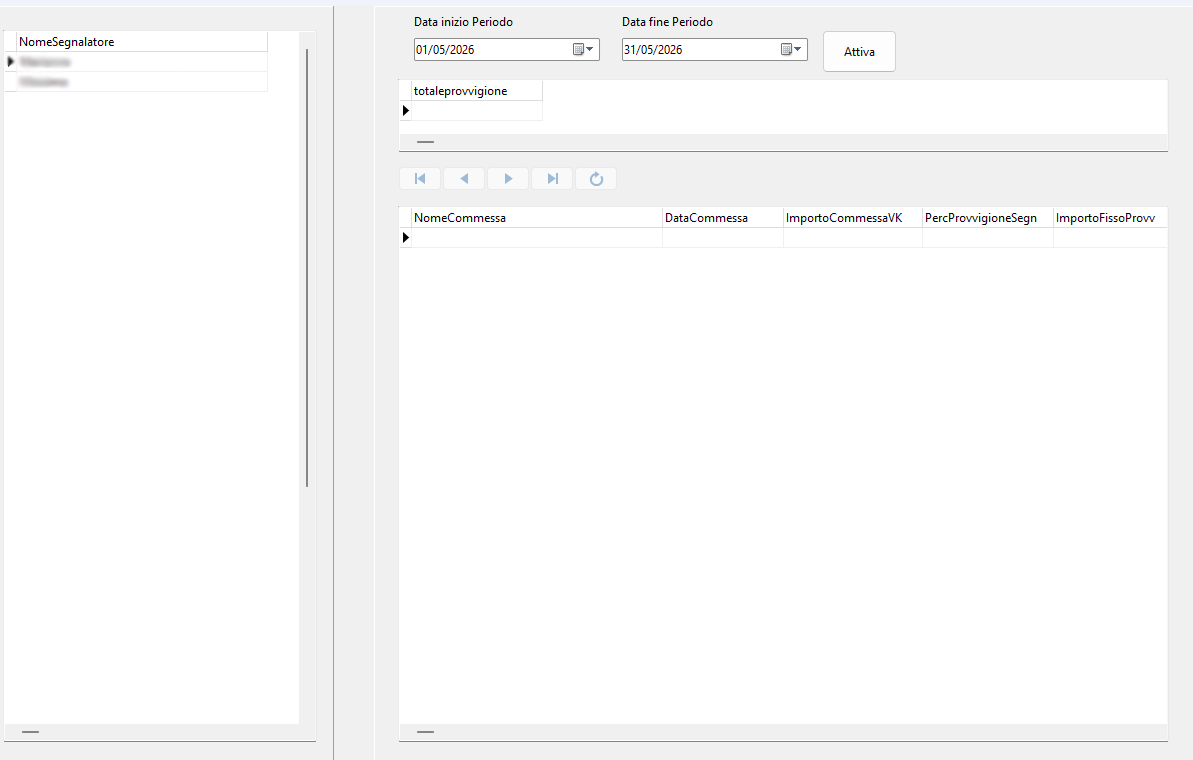Click horizontal scroll handle under totaleprovvigione grid
The image size is (1193, 760).
pos(425,142)
